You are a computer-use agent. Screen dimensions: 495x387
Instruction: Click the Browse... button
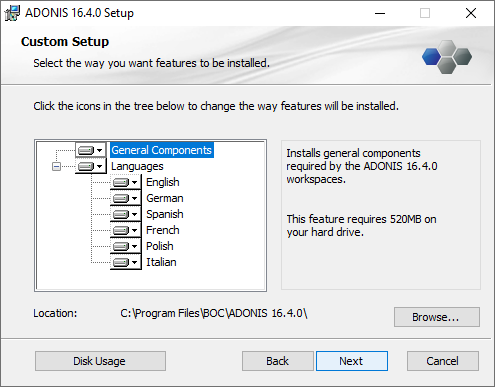(x=437, y=317)
